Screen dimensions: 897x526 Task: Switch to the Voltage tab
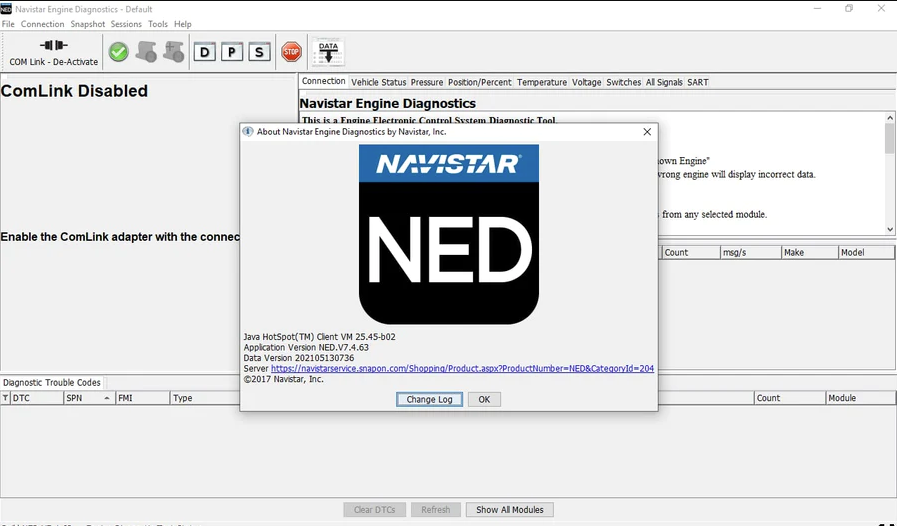[586, 82]
